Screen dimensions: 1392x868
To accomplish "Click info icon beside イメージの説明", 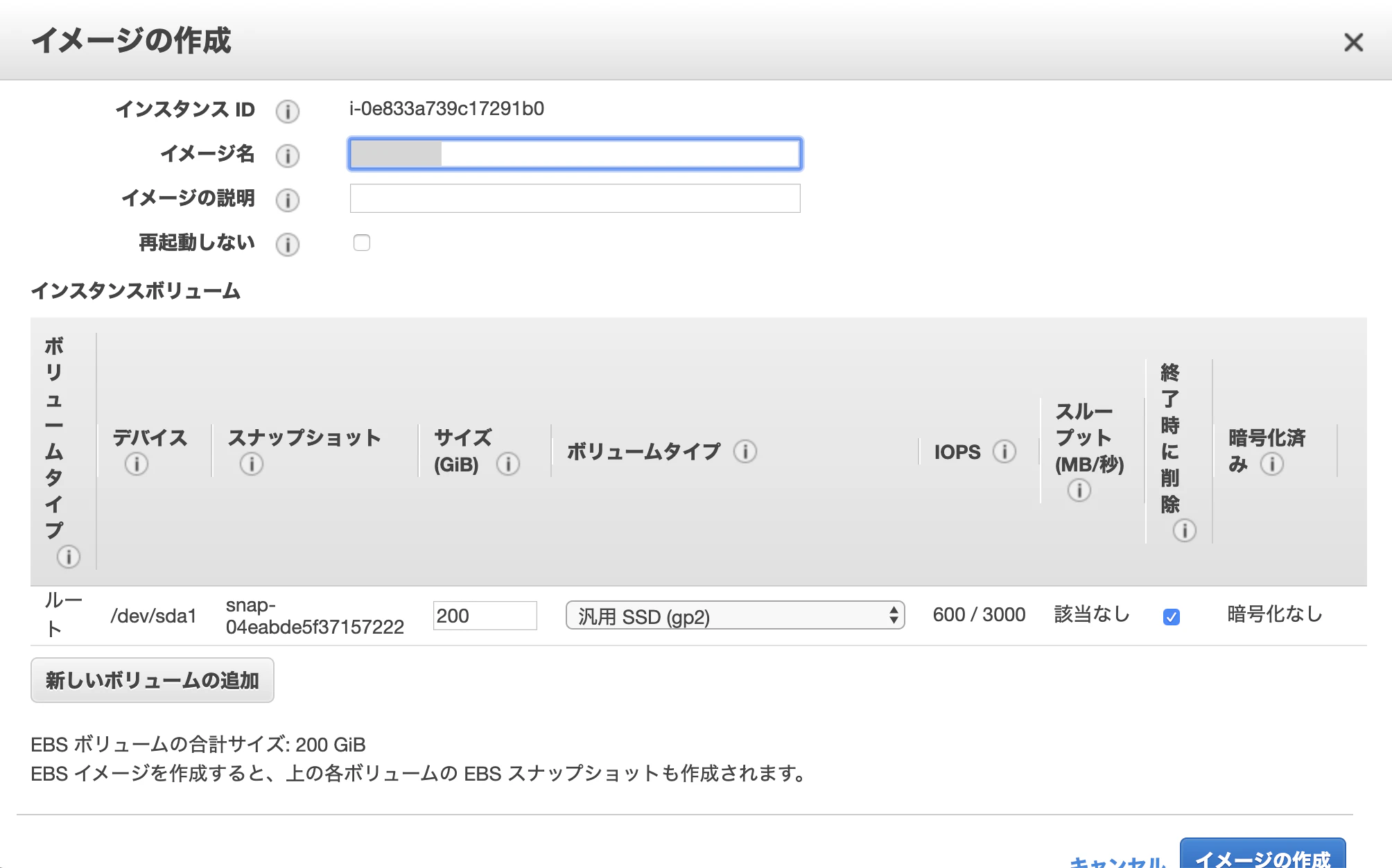I will [x=287, y=200].
